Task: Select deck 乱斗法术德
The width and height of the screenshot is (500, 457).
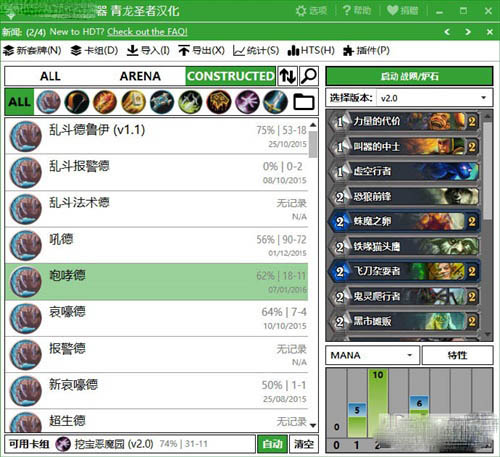Action: coord(156,209)
